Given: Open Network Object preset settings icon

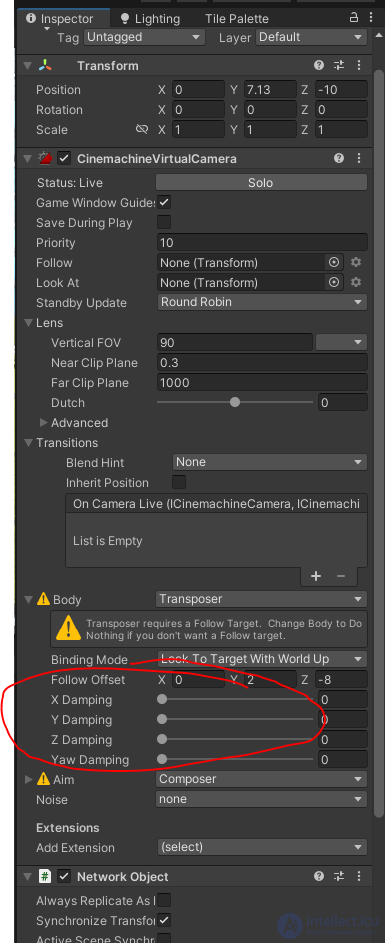Looking at the screenshot, I should (339, 876).
